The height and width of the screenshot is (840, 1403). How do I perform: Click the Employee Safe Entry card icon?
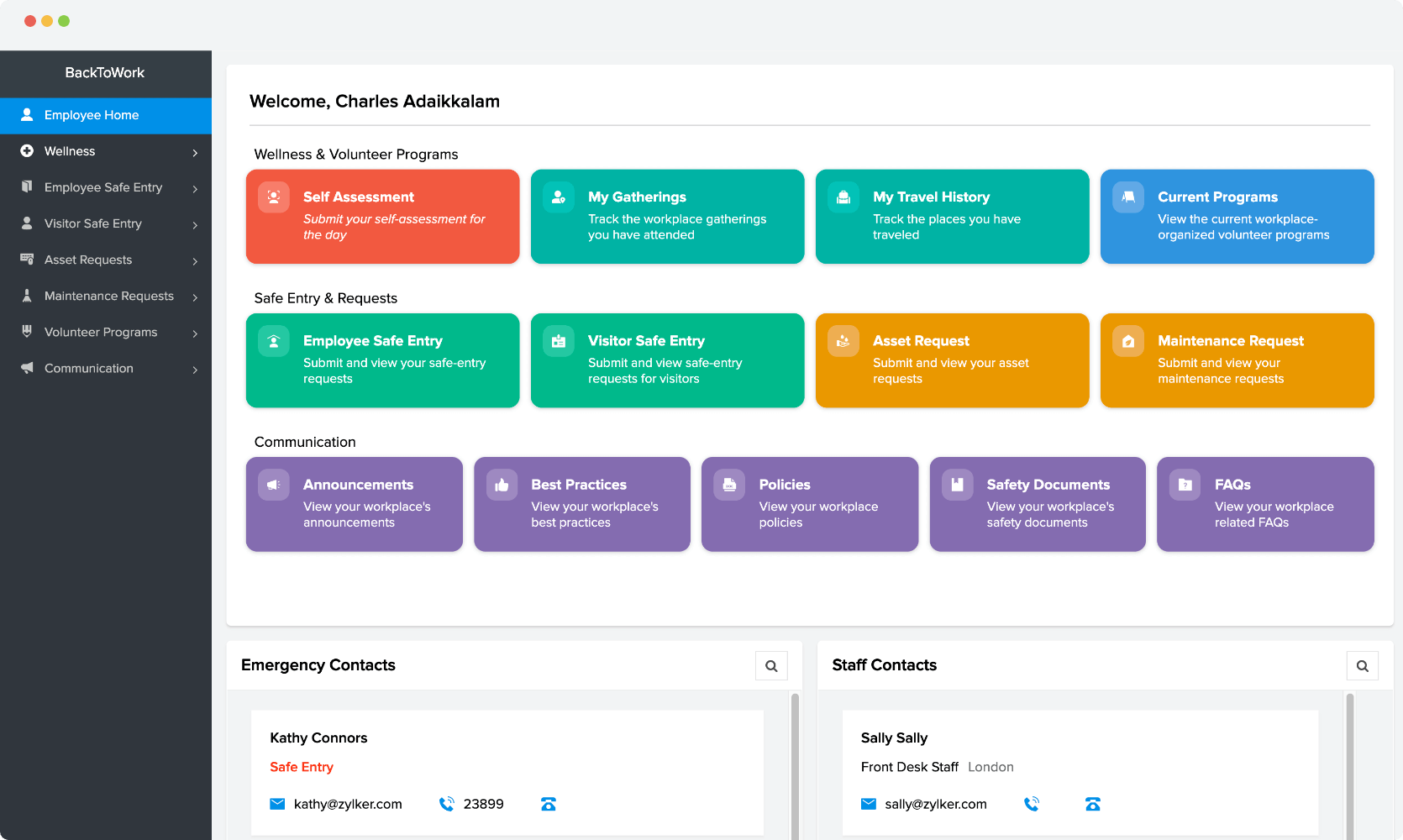(274, 341)
